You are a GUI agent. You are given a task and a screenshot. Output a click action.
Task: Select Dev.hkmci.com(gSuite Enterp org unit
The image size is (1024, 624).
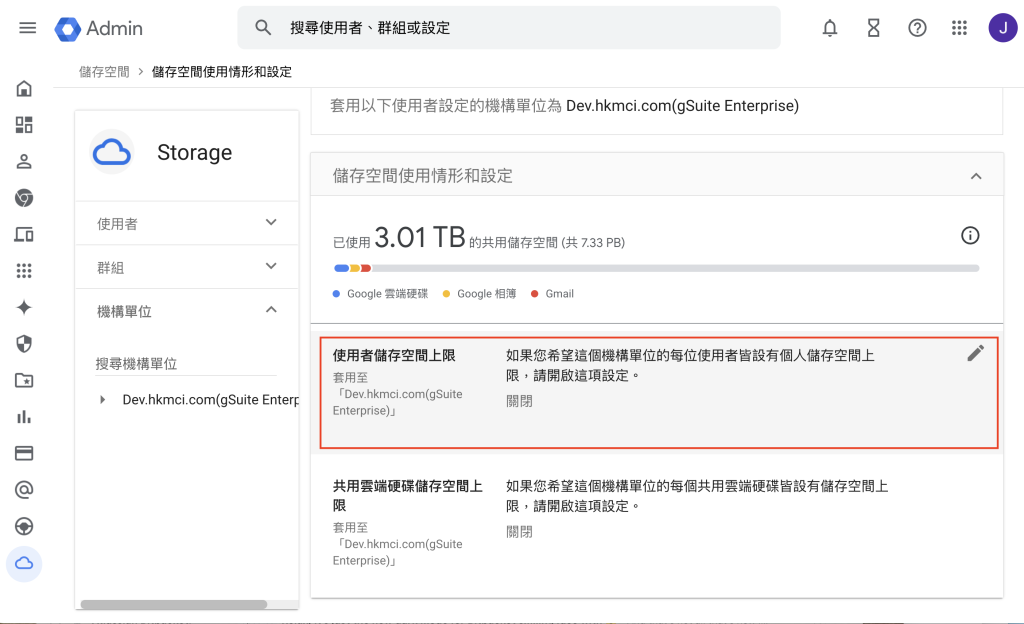pos(210,399)
